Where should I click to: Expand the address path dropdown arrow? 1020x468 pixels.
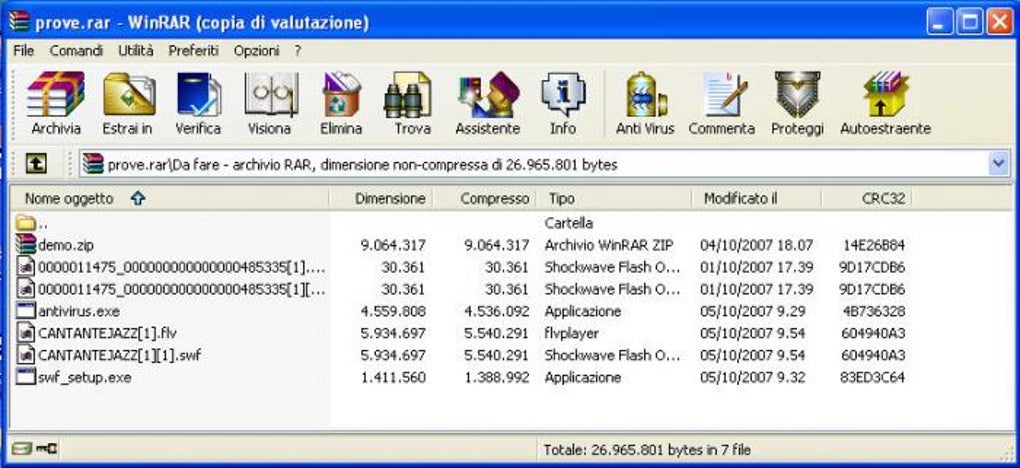pos(999,164)
